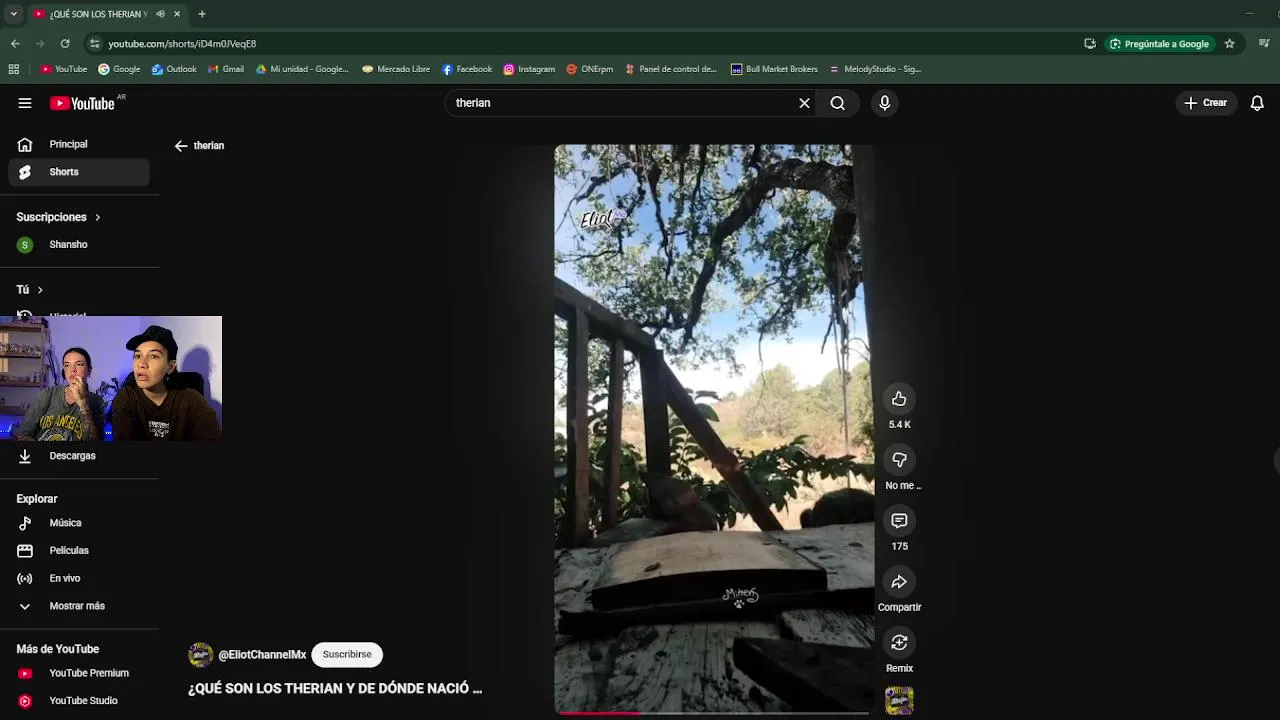Click the site info icon left of URL

pos(94,44)
